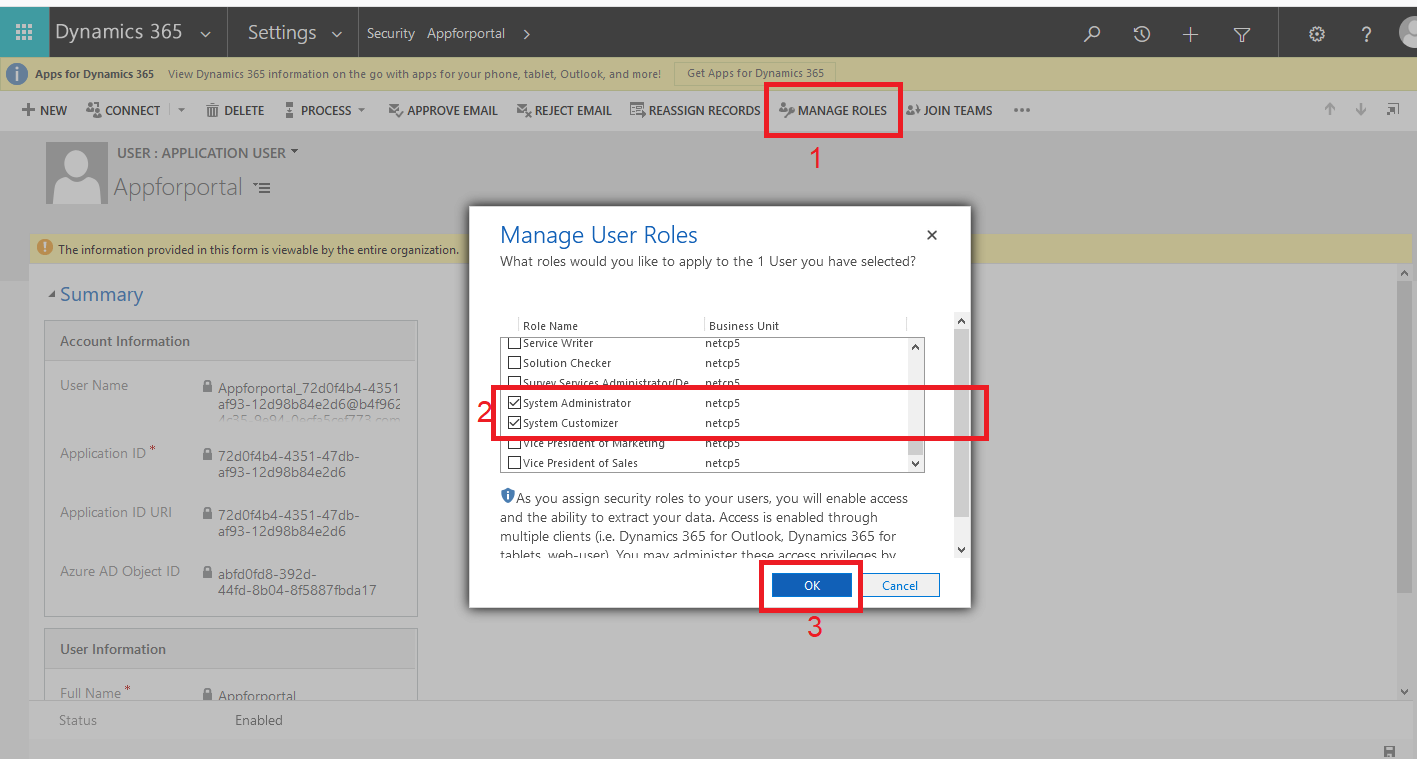
Task: Click page scrollbar down arrow
Action: click(1405, 691)
